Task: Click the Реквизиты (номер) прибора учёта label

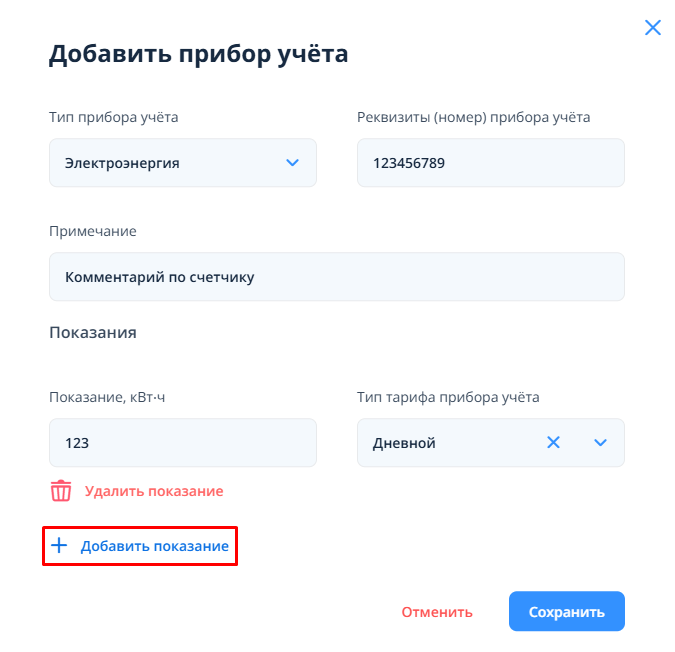Action: tap(473, 117)
